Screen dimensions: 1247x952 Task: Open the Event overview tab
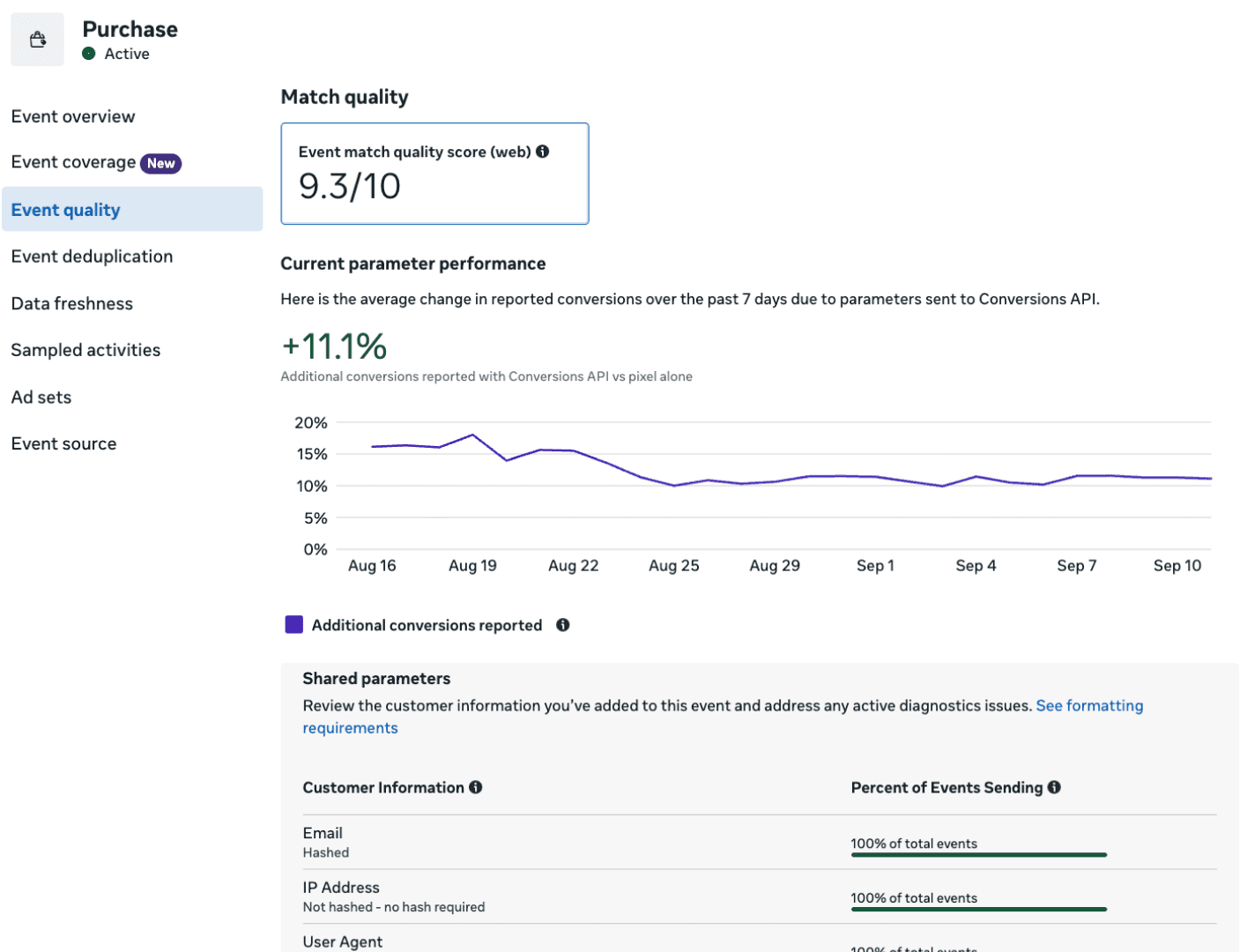pos(73,116)
